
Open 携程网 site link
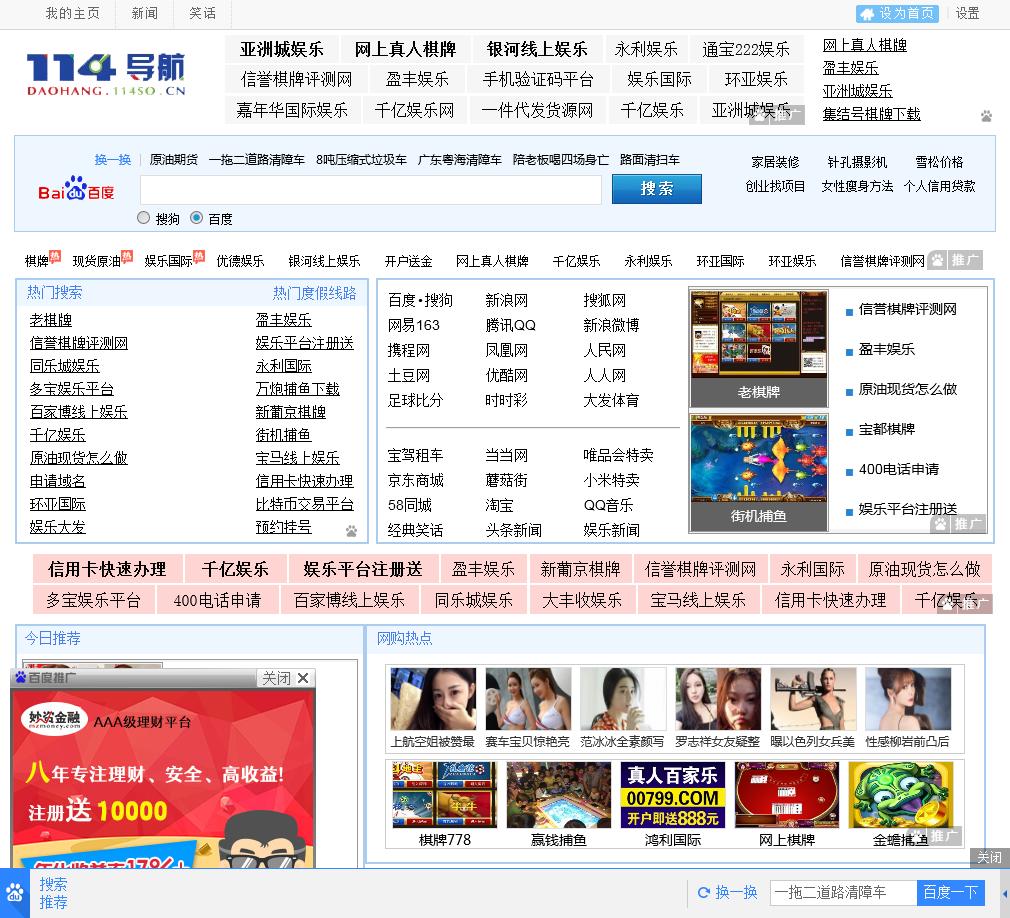point(408,350)
